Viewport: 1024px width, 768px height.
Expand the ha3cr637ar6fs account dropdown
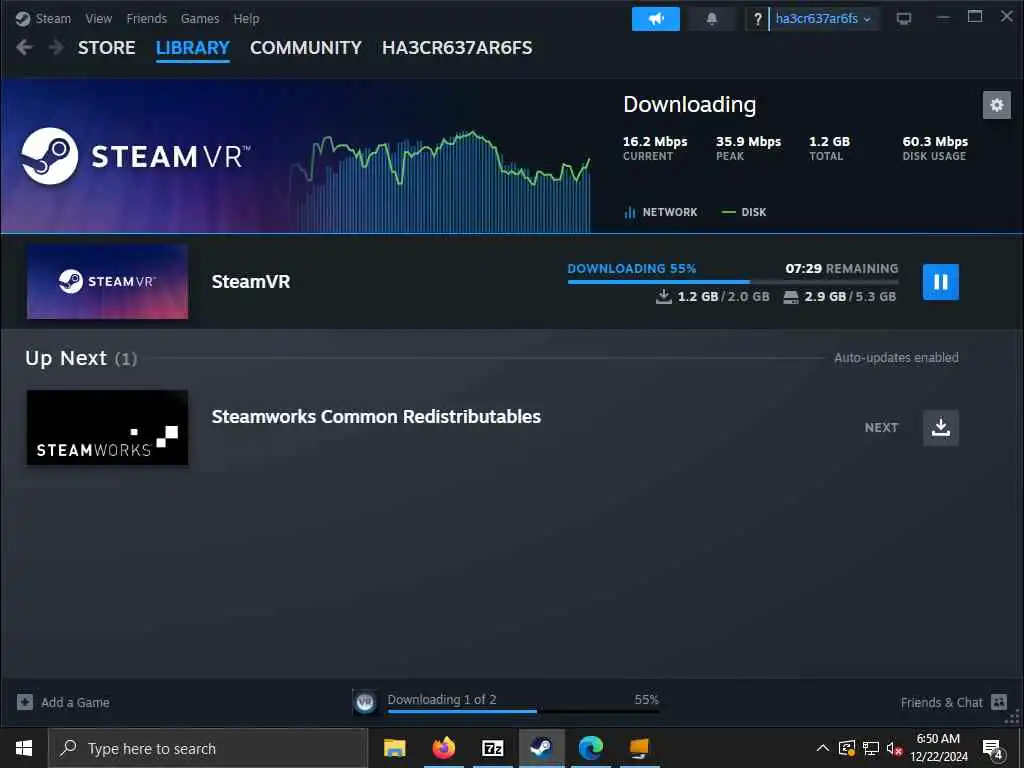tap(823, 19)
